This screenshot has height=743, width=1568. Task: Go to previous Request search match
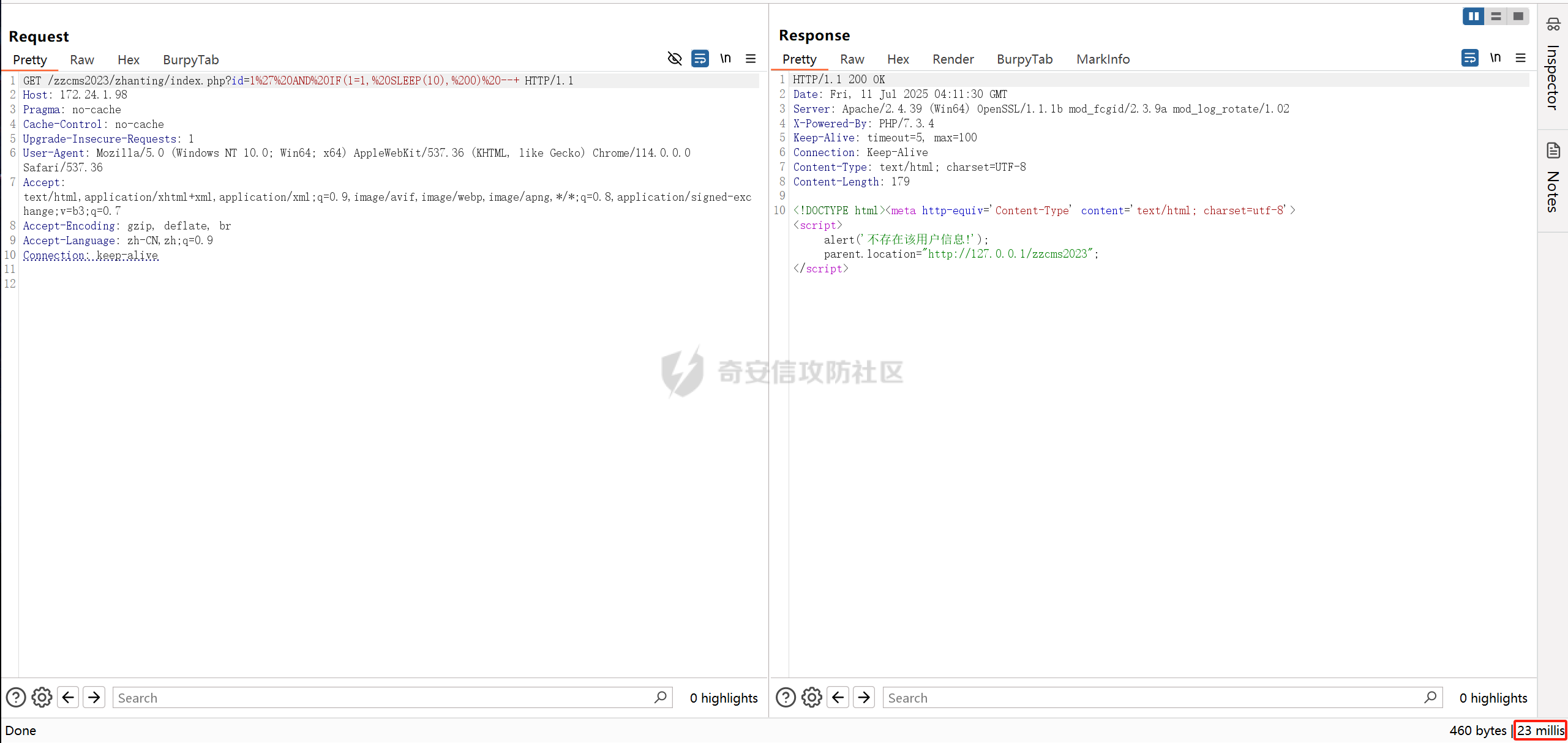point(68,697)
